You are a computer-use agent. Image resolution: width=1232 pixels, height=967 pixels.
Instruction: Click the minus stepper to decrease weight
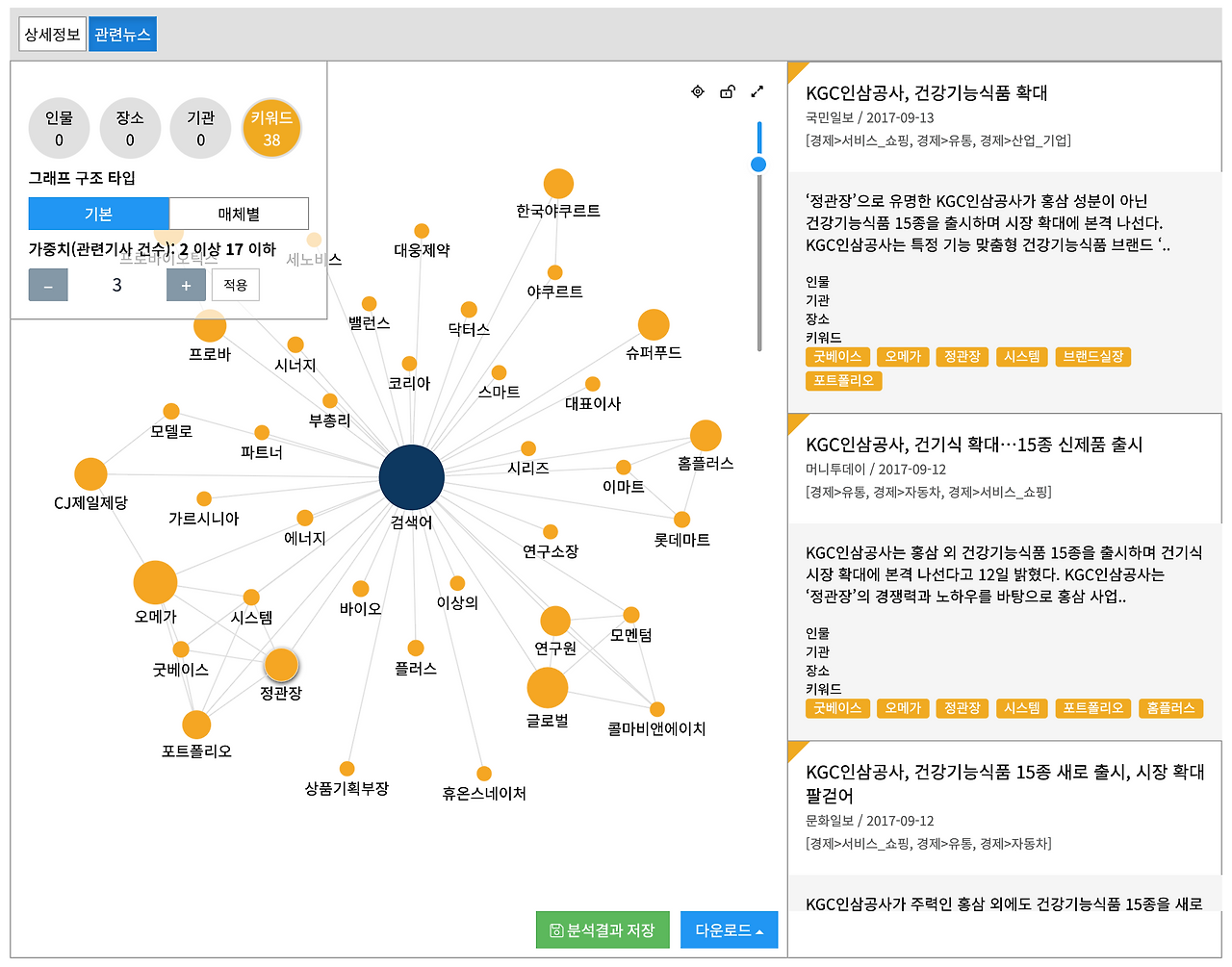click(x=48, y=284)
